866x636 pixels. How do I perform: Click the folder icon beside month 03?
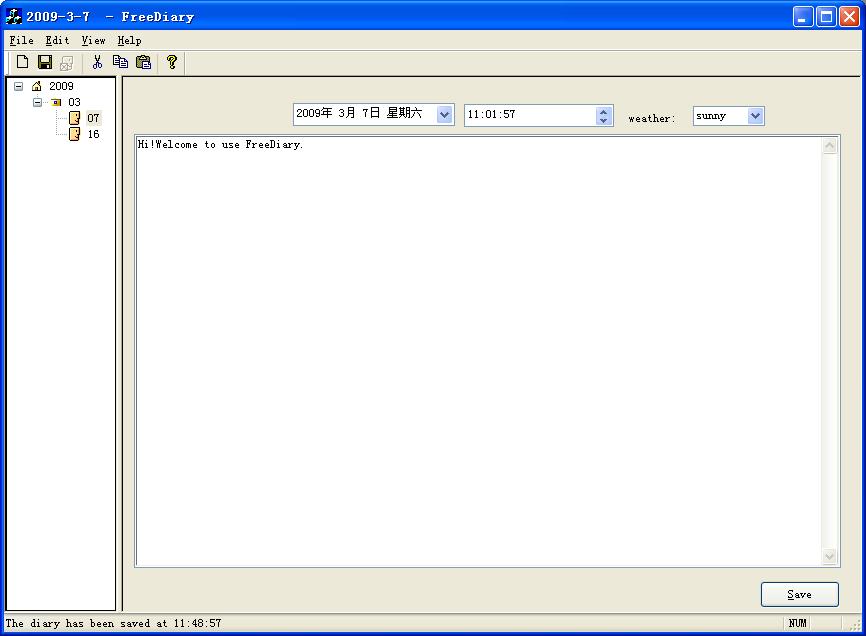click(x=56, y=102)
